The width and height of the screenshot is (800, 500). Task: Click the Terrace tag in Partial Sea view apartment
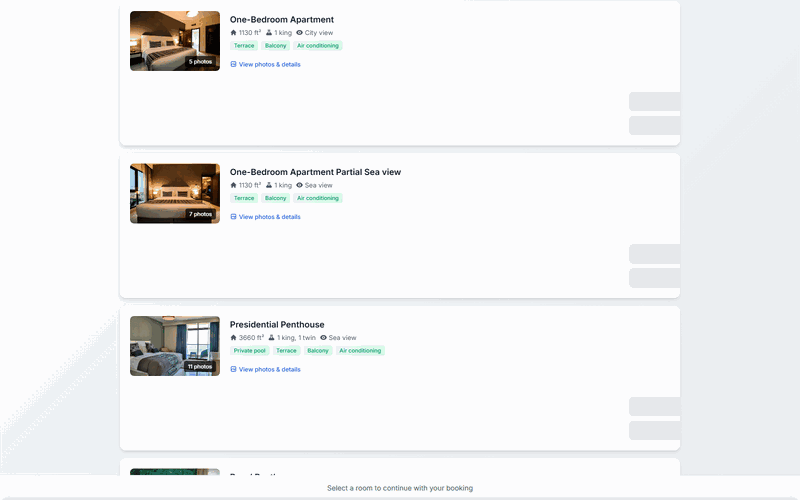(244, 198)
